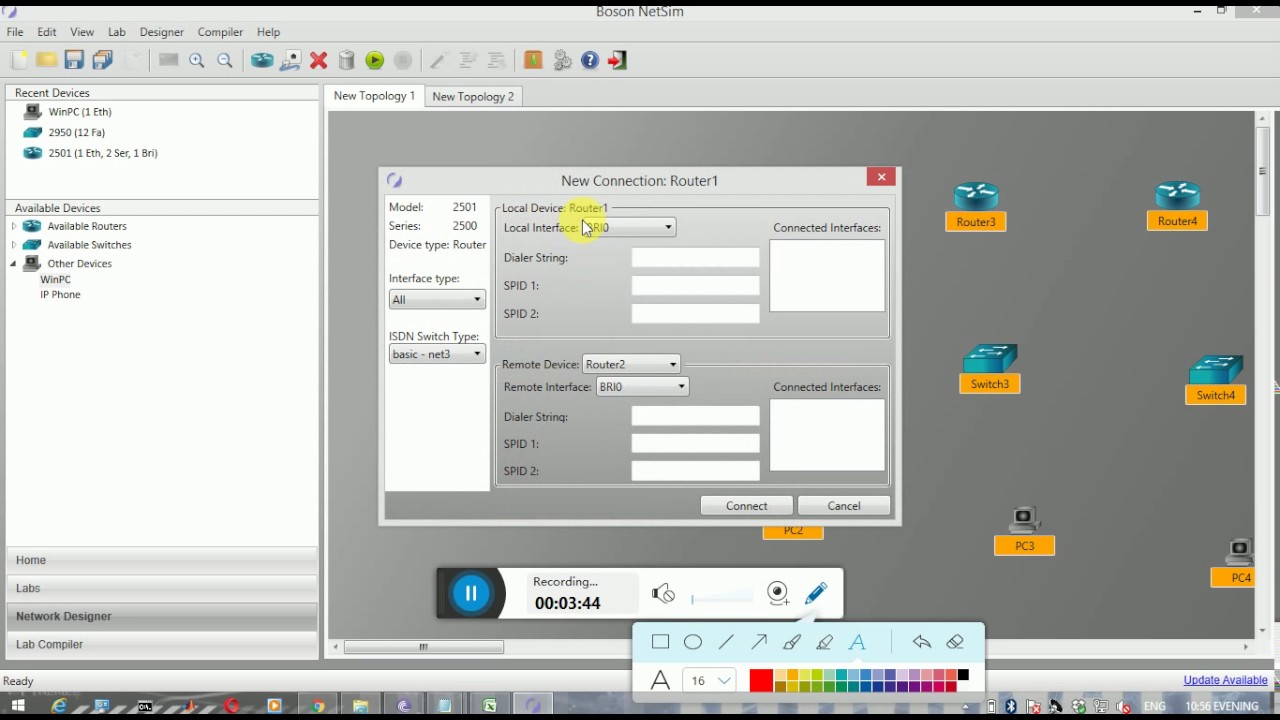
Task: Open the Edit menu
Action: (x=47, y=32)
